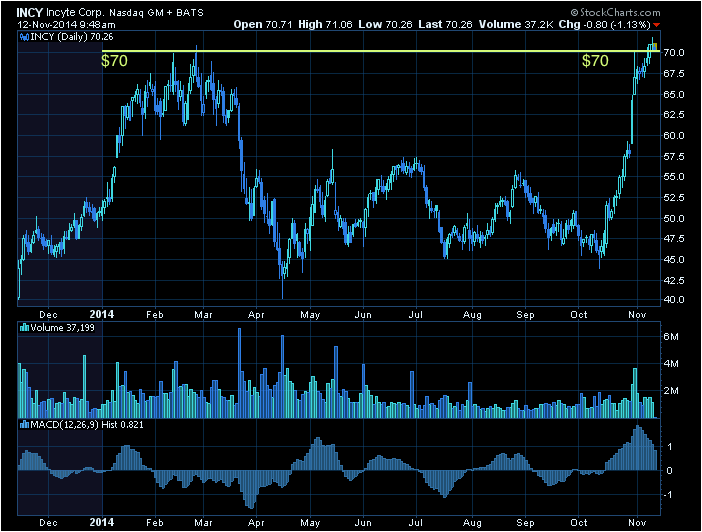Viewport: 702px width, 532px height.
Task: Click the MACD(12,26,9) legend histogram icon
Action: pos(24,425)
